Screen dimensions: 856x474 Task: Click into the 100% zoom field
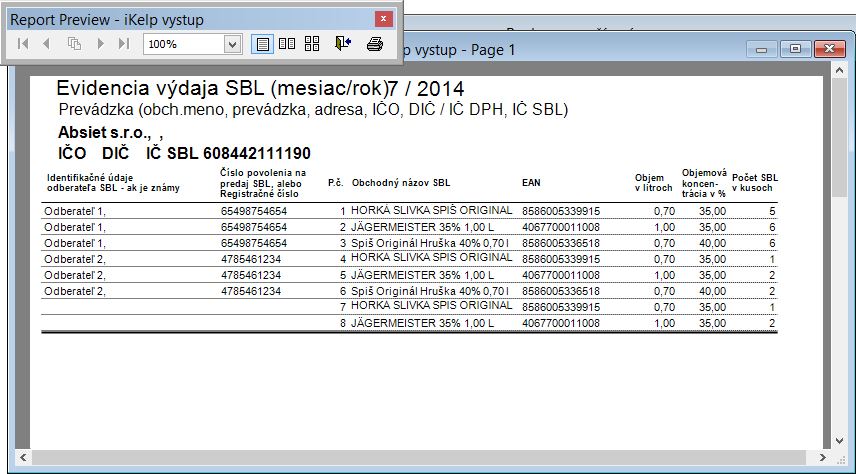(x=183, y=44)
